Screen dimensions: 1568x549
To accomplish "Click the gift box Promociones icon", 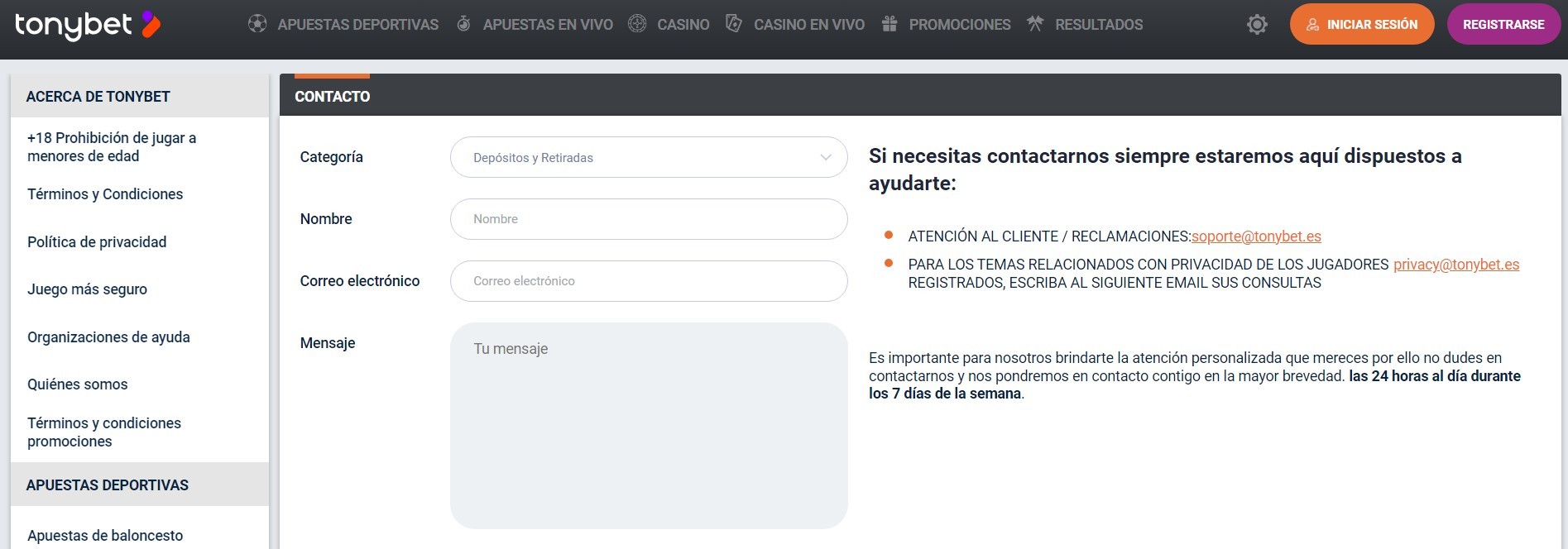I will pos(889,24).
